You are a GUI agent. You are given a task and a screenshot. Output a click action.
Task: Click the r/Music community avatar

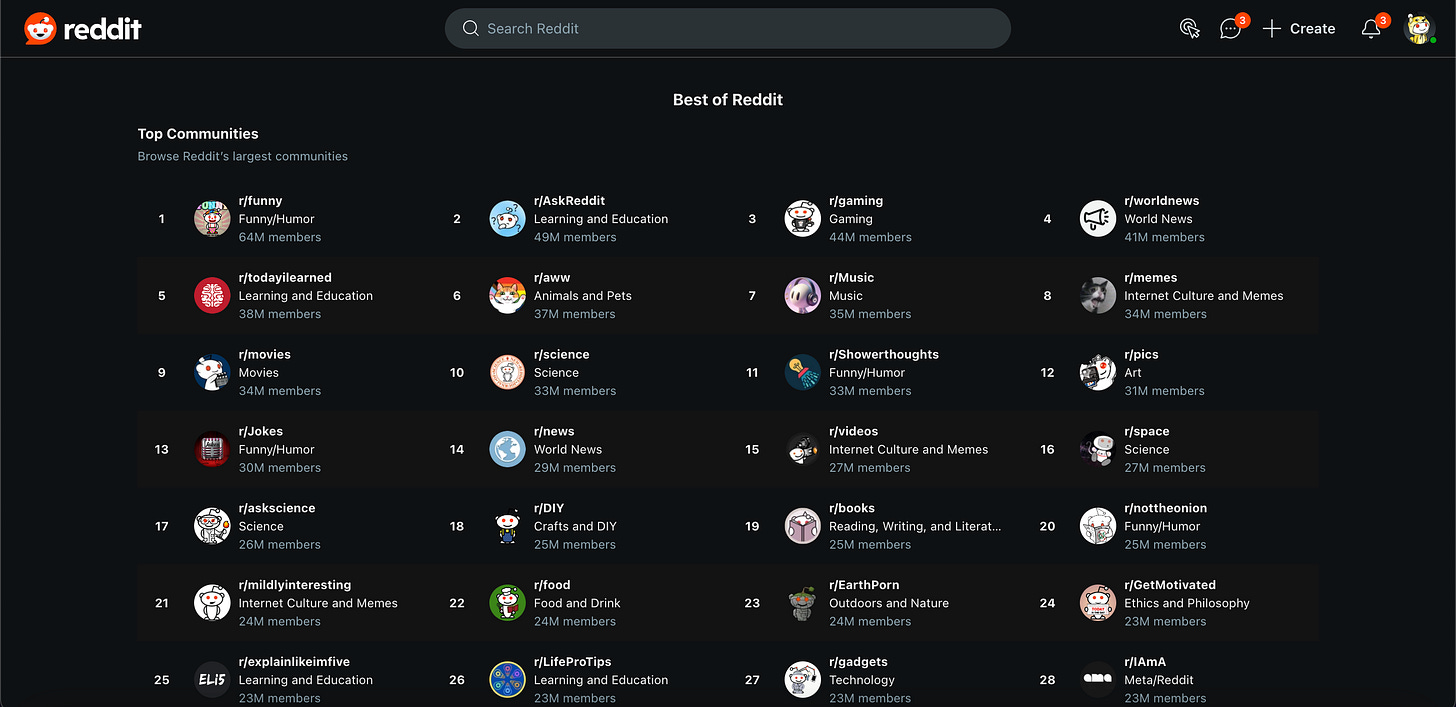tap(802, 295)
